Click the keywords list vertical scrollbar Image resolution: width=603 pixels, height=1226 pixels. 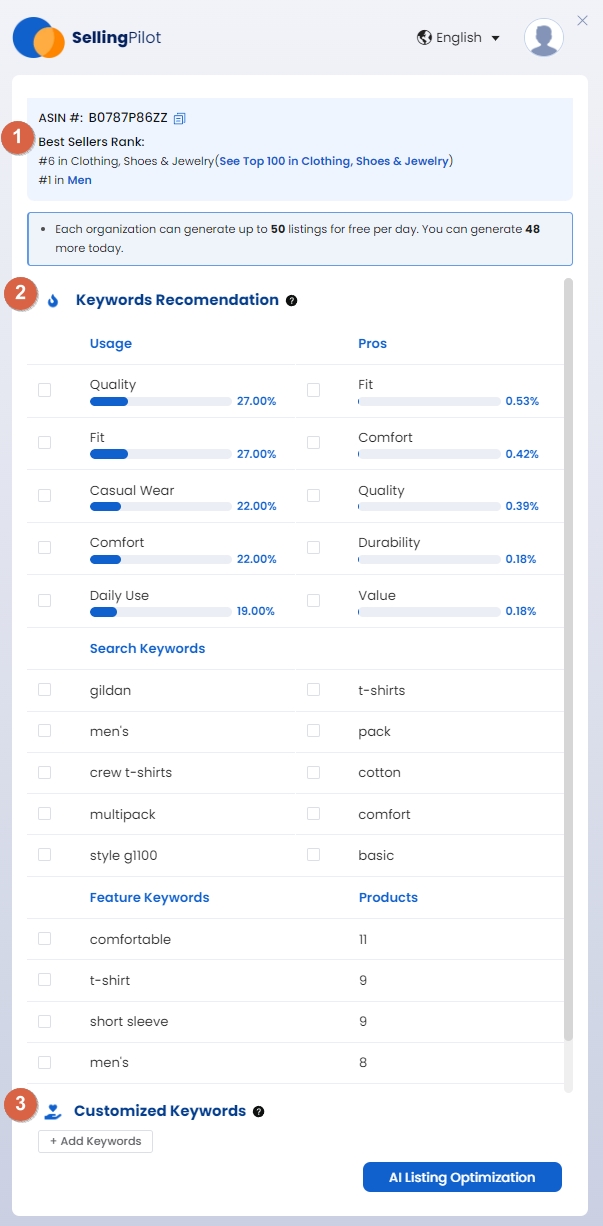(x=569, y=660)
